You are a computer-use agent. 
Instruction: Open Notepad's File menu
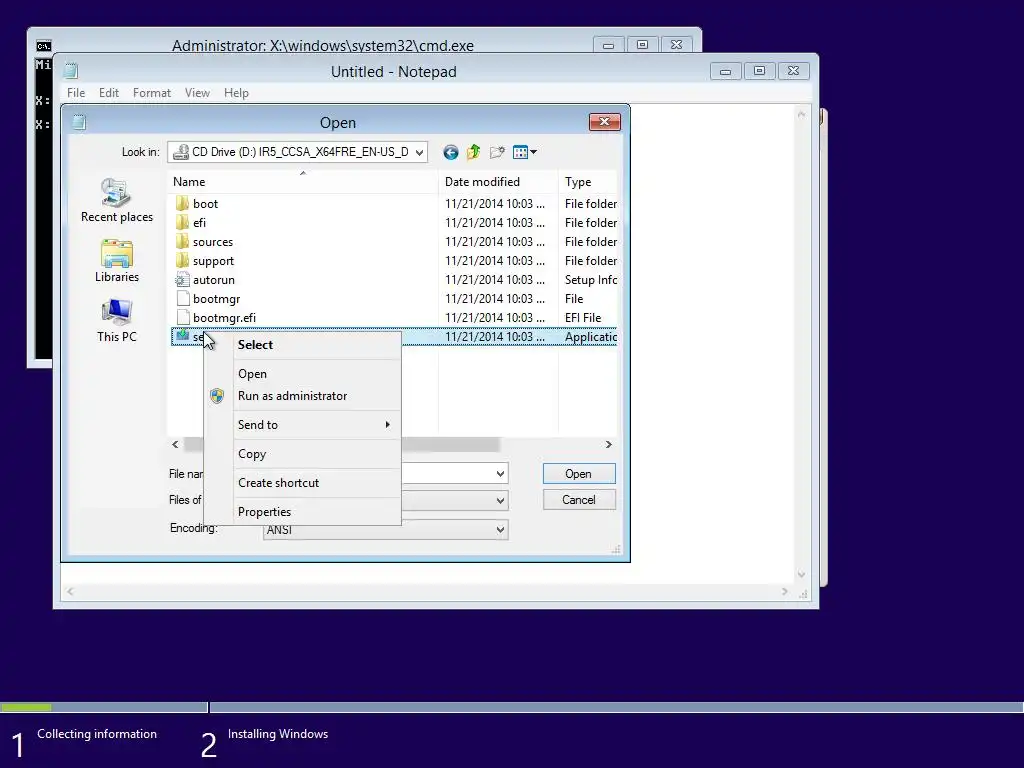76,93
